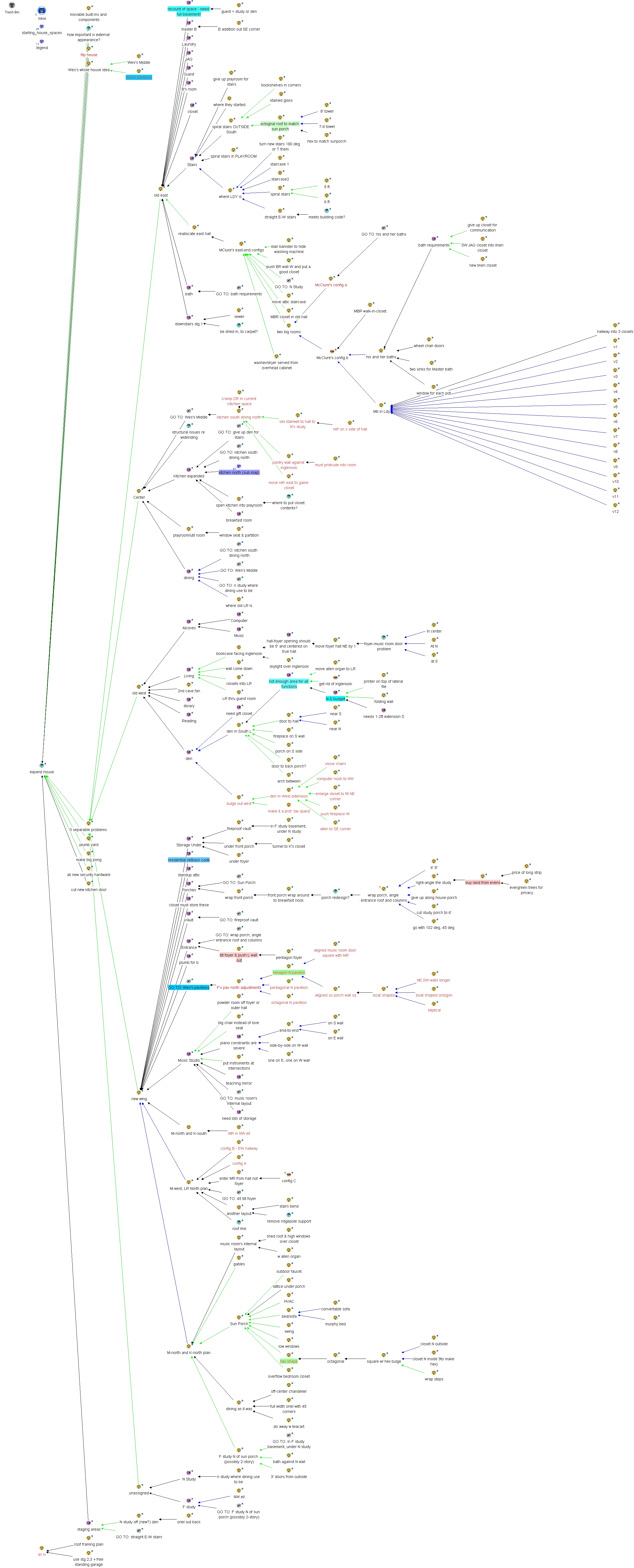Select the 'murphy bed' label

point(336,1325)
